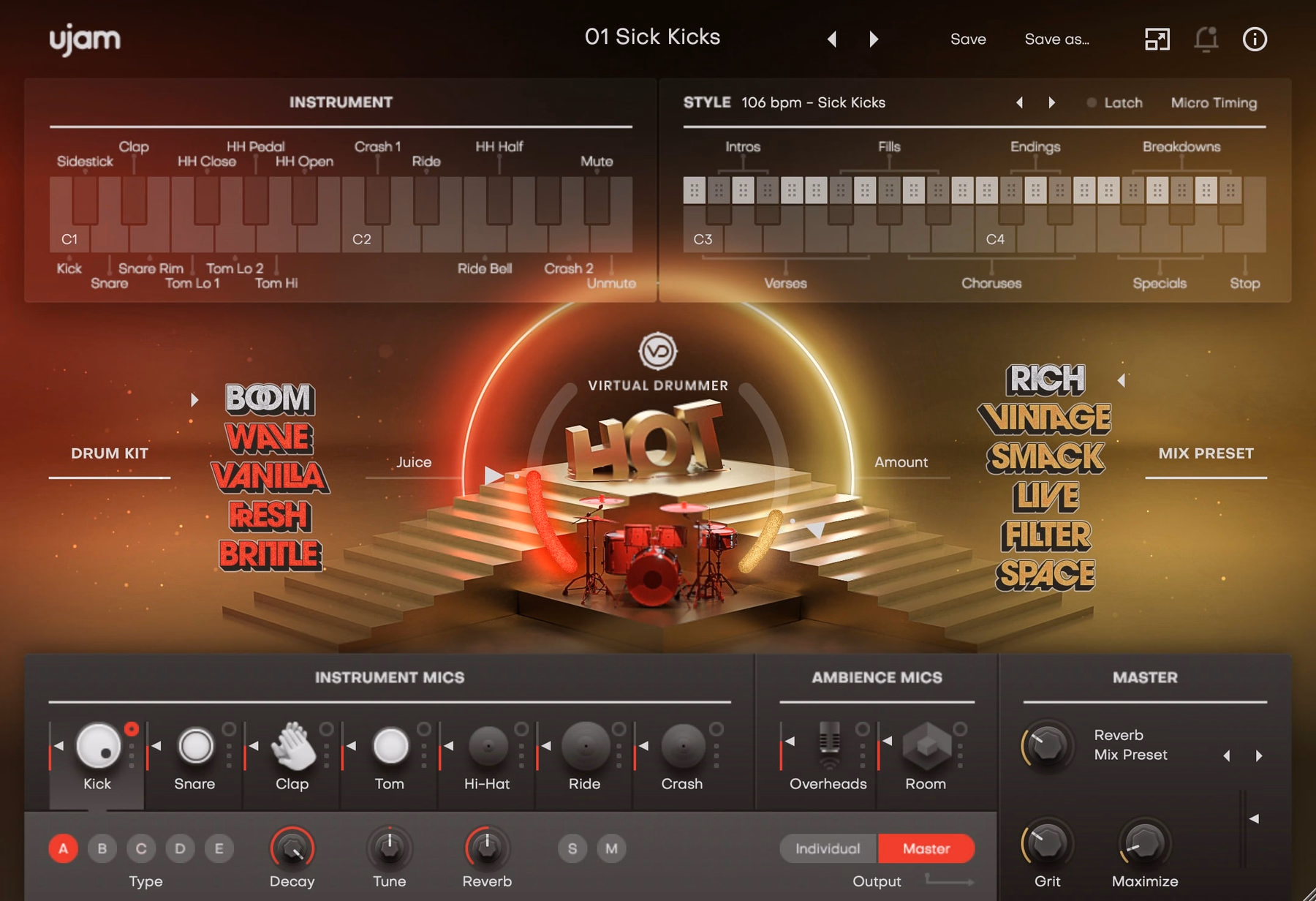Toggle the Room mic power indicator

tap(960, 729)
